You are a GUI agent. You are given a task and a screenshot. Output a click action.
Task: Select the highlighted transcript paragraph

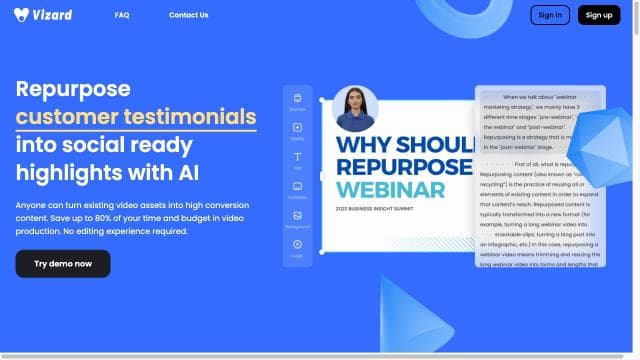coord(531,122)
